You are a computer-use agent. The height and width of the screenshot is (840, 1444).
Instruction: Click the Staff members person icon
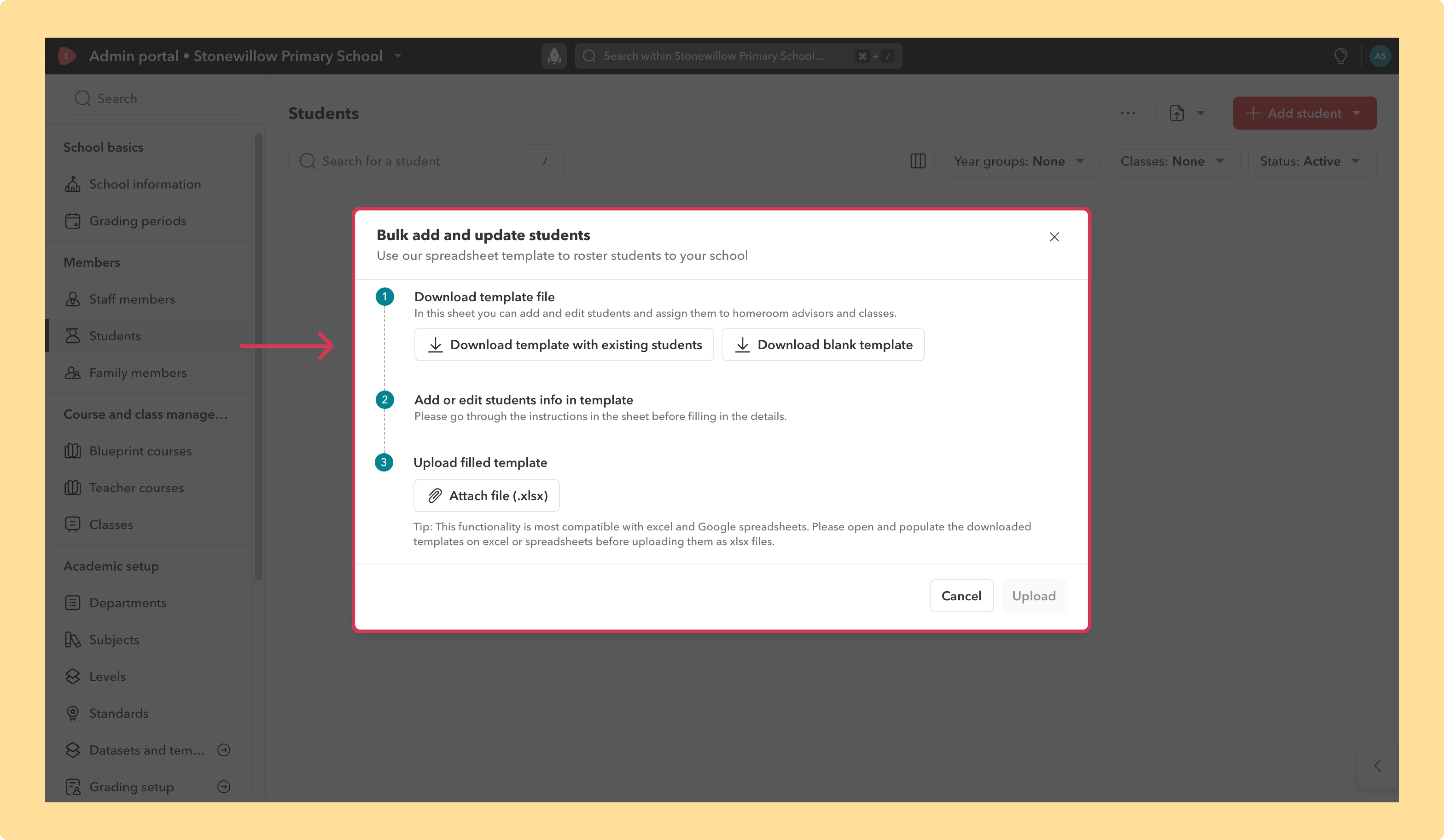[x=73, y=299]
